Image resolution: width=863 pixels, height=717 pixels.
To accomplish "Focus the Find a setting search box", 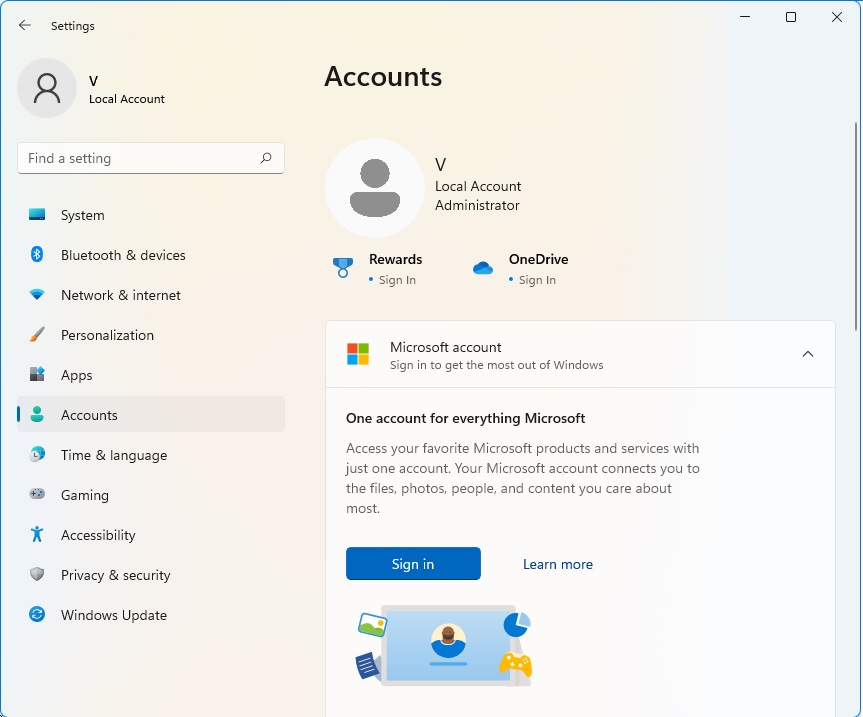I will [x=151, y=158].
